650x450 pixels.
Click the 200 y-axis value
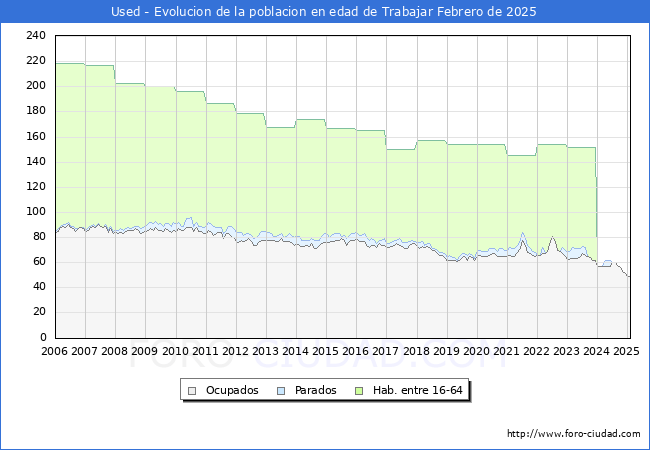[36, 86]
